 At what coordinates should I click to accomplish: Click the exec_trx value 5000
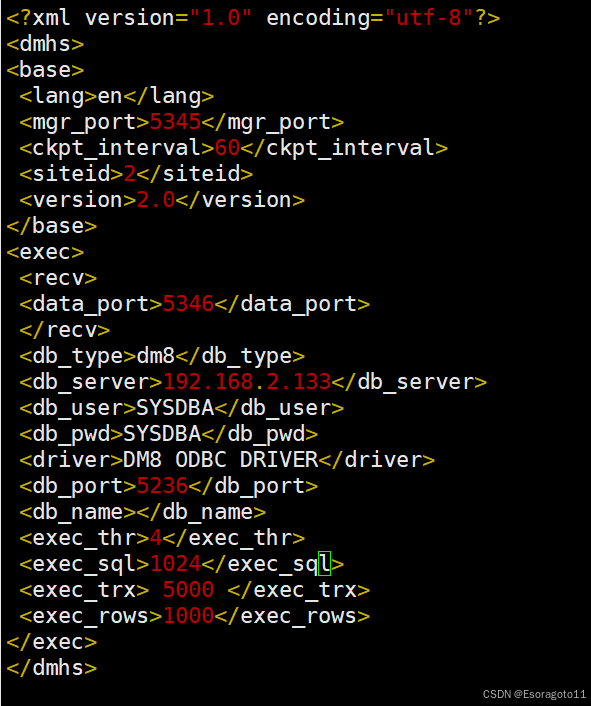188,590
